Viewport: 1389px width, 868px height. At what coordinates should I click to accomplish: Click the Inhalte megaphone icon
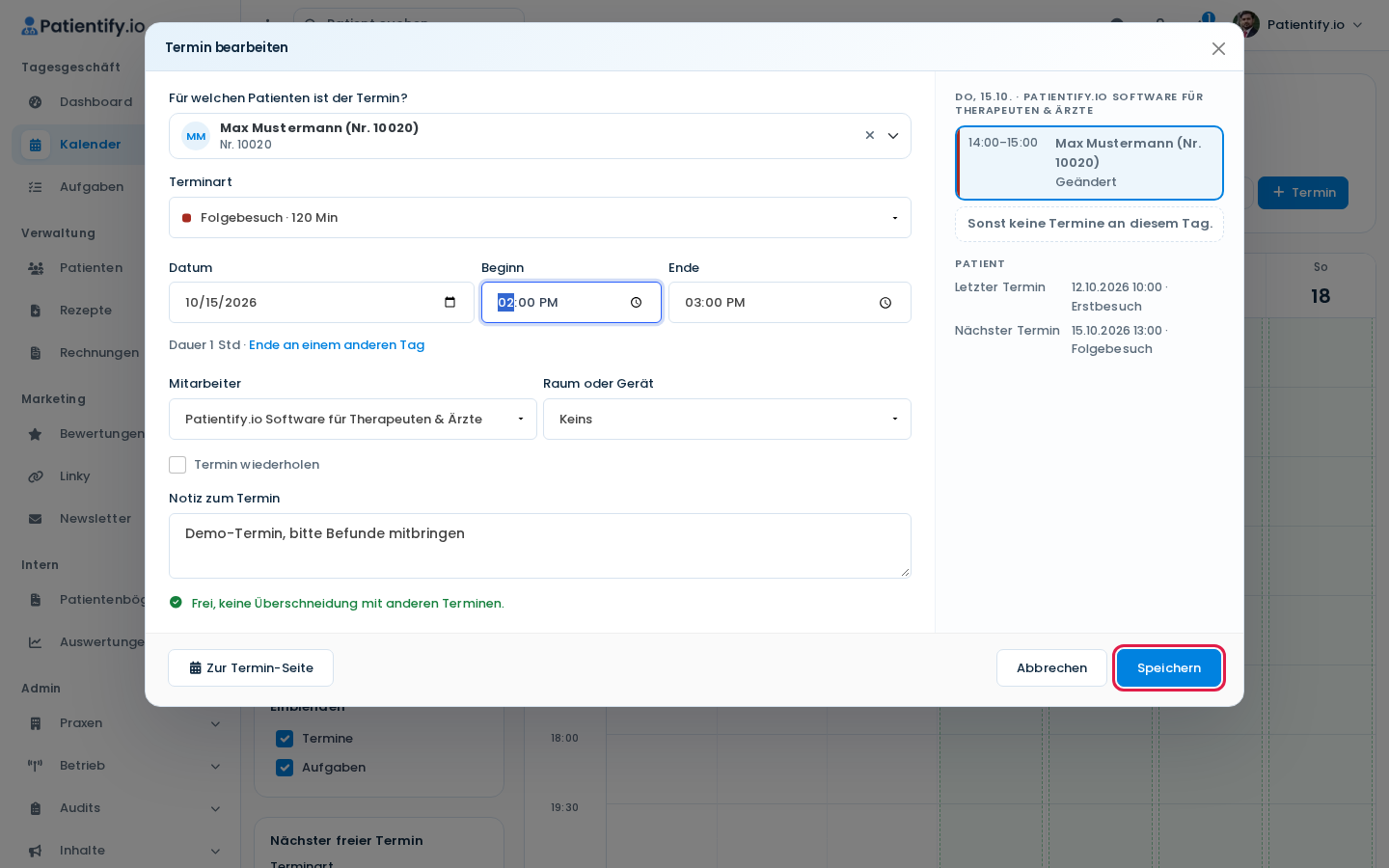pyautogui.click(x=36, y=851)
